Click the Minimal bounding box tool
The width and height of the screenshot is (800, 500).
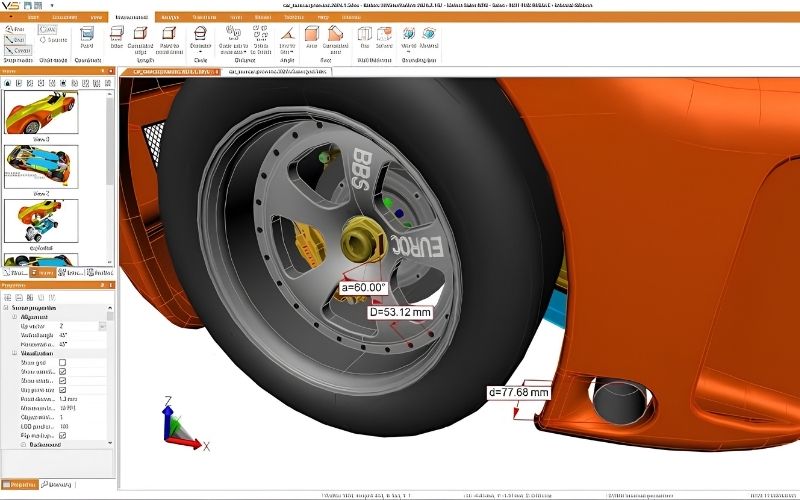click(x=429, y=38)
